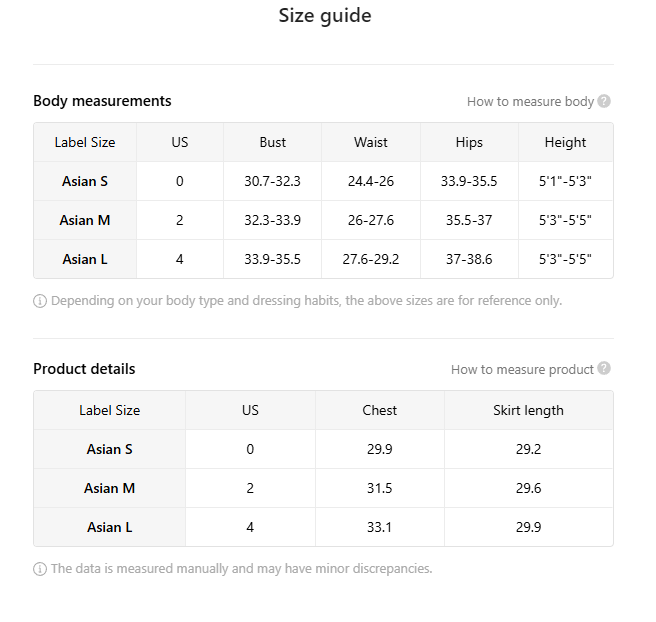Select the Asian S label in Product details
Image resolution: width=656 pixels, height=622 pixels.
pyautogui.click(x=110, y=449)
